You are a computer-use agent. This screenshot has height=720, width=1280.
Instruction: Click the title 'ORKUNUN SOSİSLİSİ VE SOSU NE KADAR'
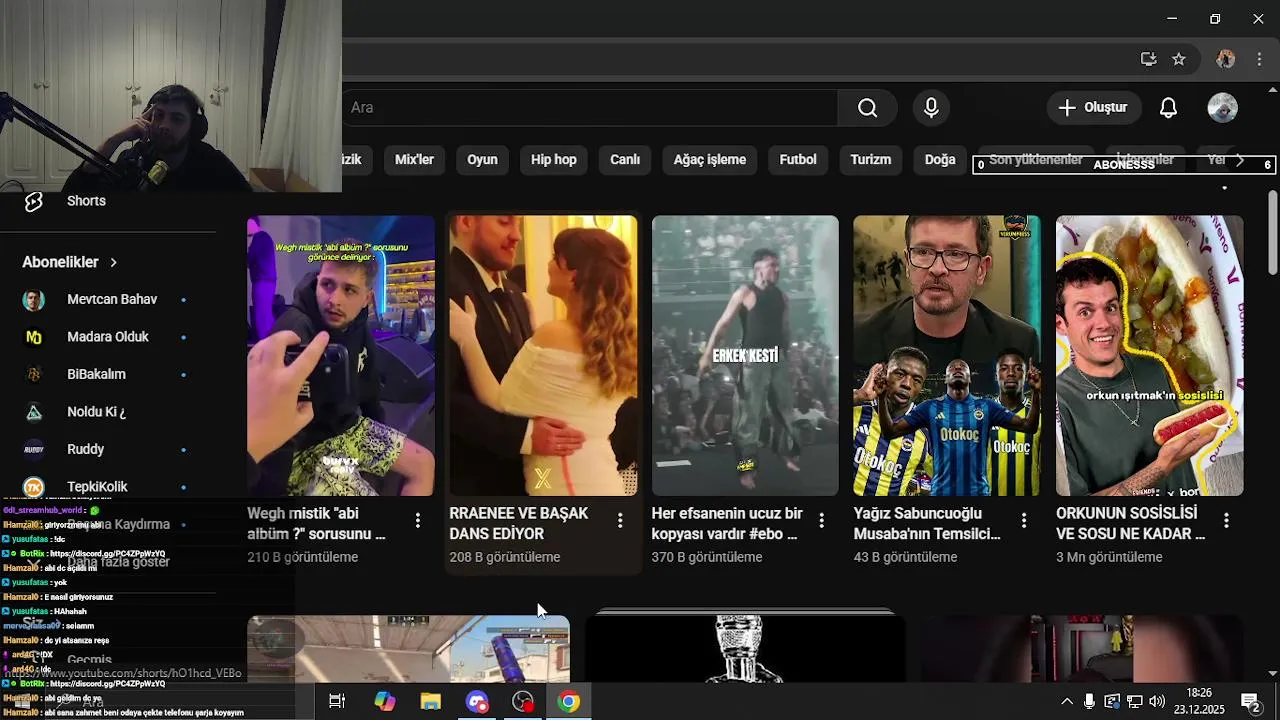click(x=1130, y=524)
